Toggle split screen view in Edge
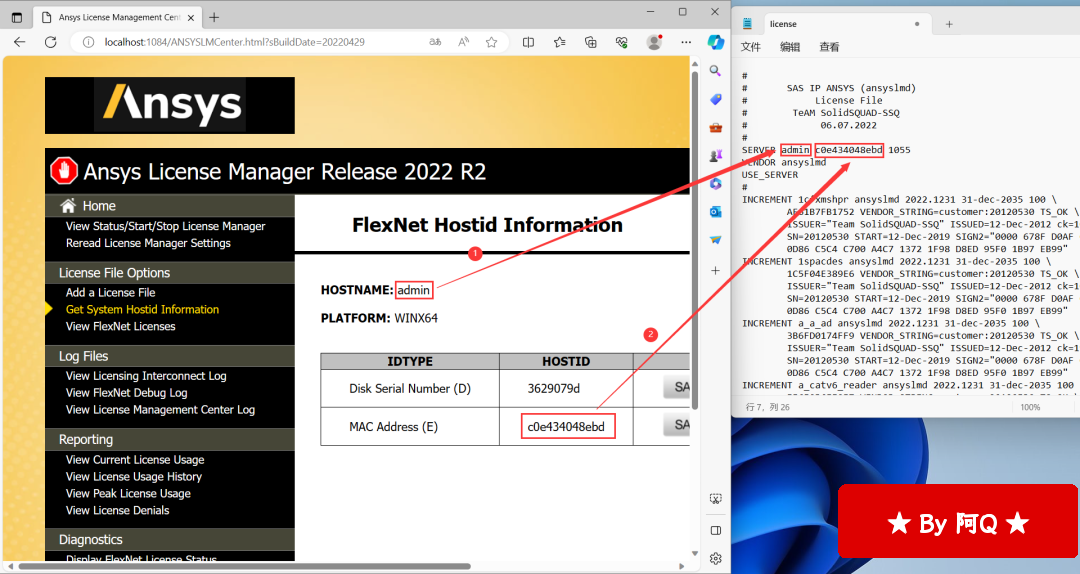This screenshot has height=574, width=1080. coord(528,42)
